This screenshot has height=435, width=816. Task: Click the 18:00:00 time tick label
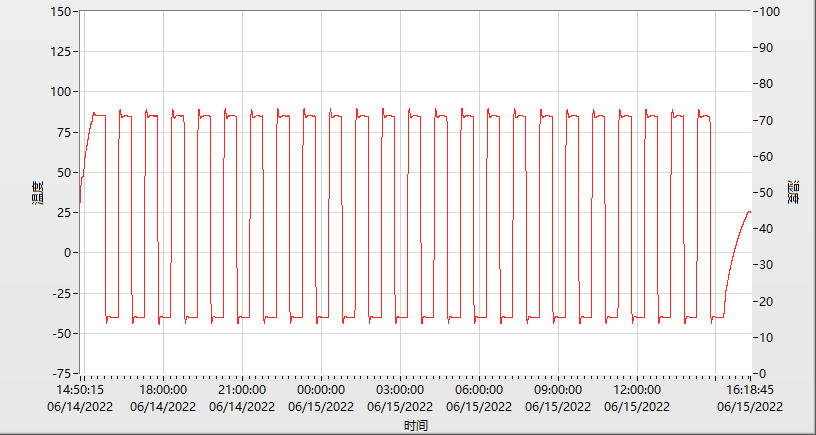coord(163,390)
